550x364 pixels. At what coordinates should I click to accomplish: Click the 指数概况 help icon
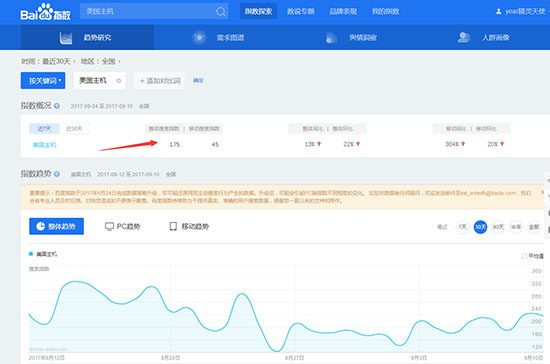(57, 106)
